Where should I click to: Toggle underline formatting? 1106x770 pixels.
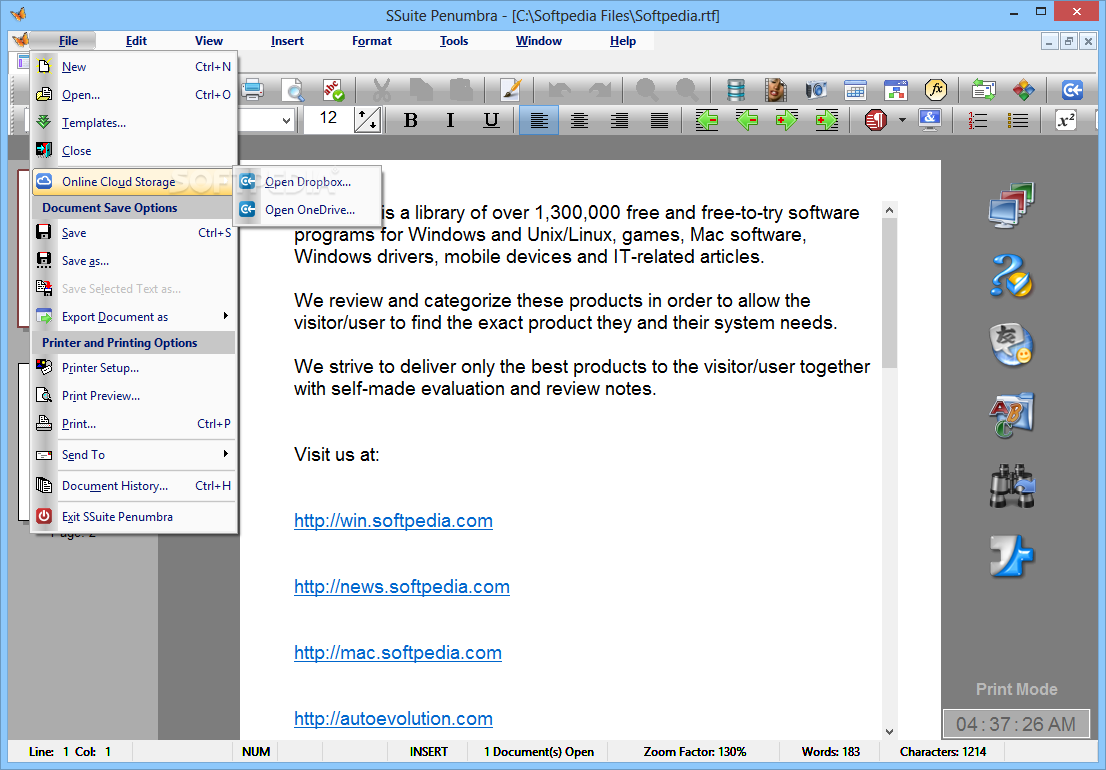pyautogui.click(x=491, y=121)
